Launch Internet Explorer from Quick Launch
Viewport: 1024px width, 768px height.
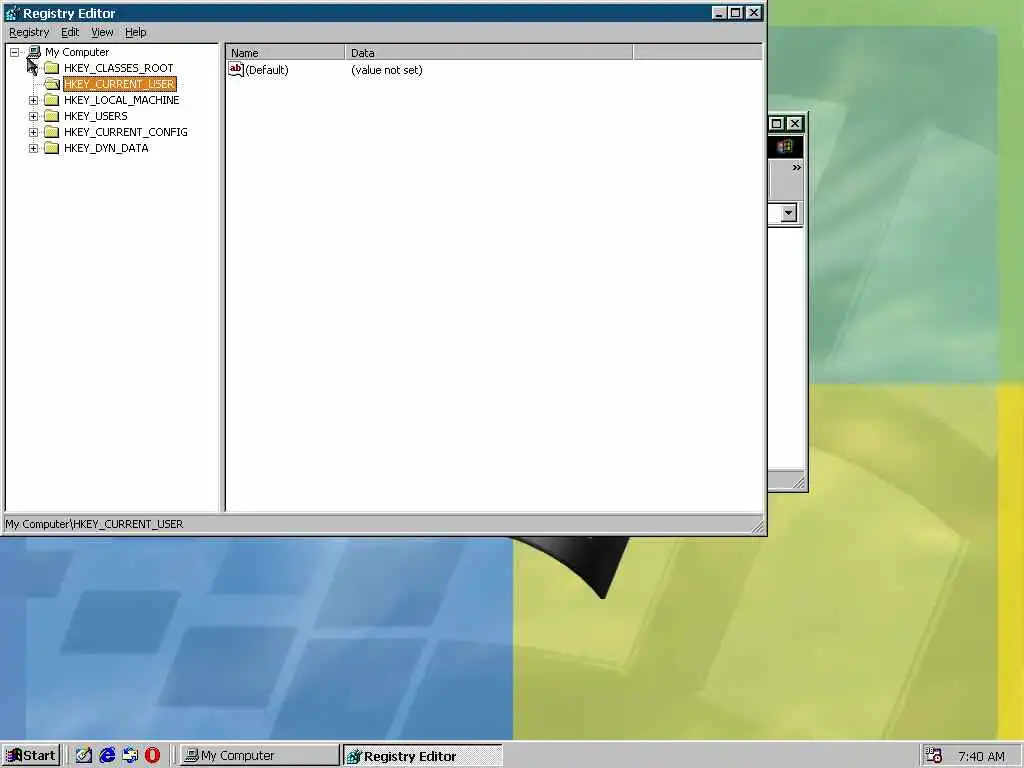click(107, 756)
